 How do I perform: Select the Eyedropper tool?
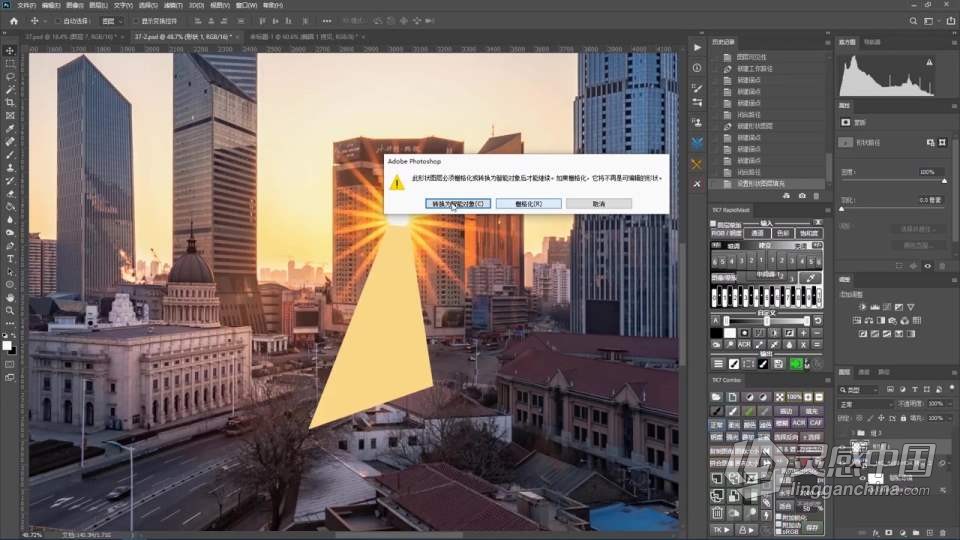coord(10,129)
